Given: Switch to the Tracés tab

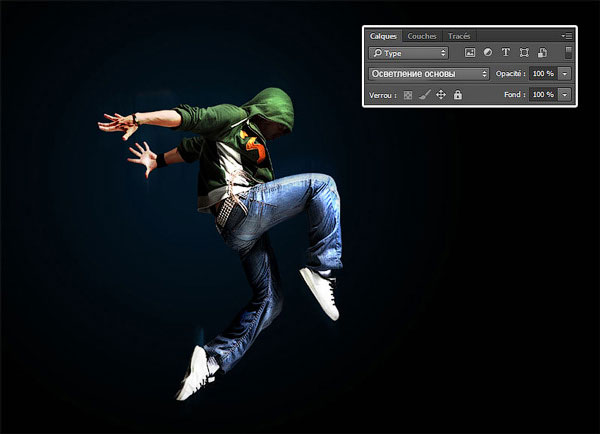Looking at the screenshot, I should tap(459, 36).
